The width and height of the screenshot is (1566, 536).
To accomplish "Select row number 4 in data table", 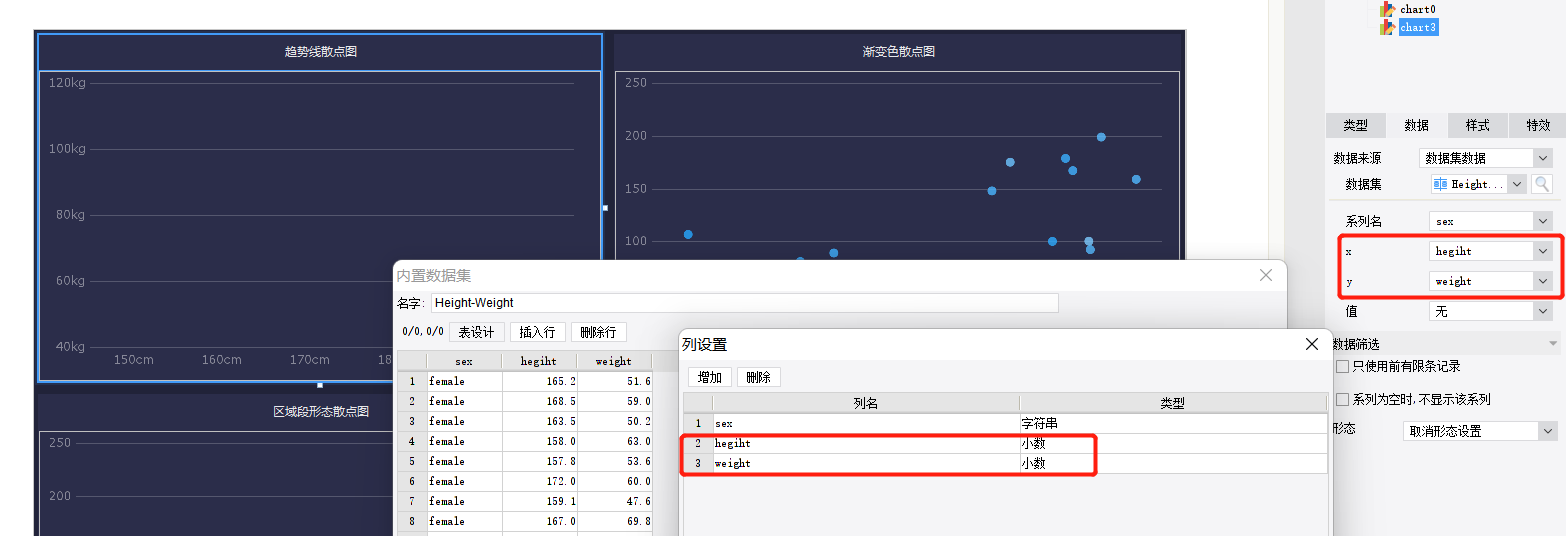I will tap(412, 441).
